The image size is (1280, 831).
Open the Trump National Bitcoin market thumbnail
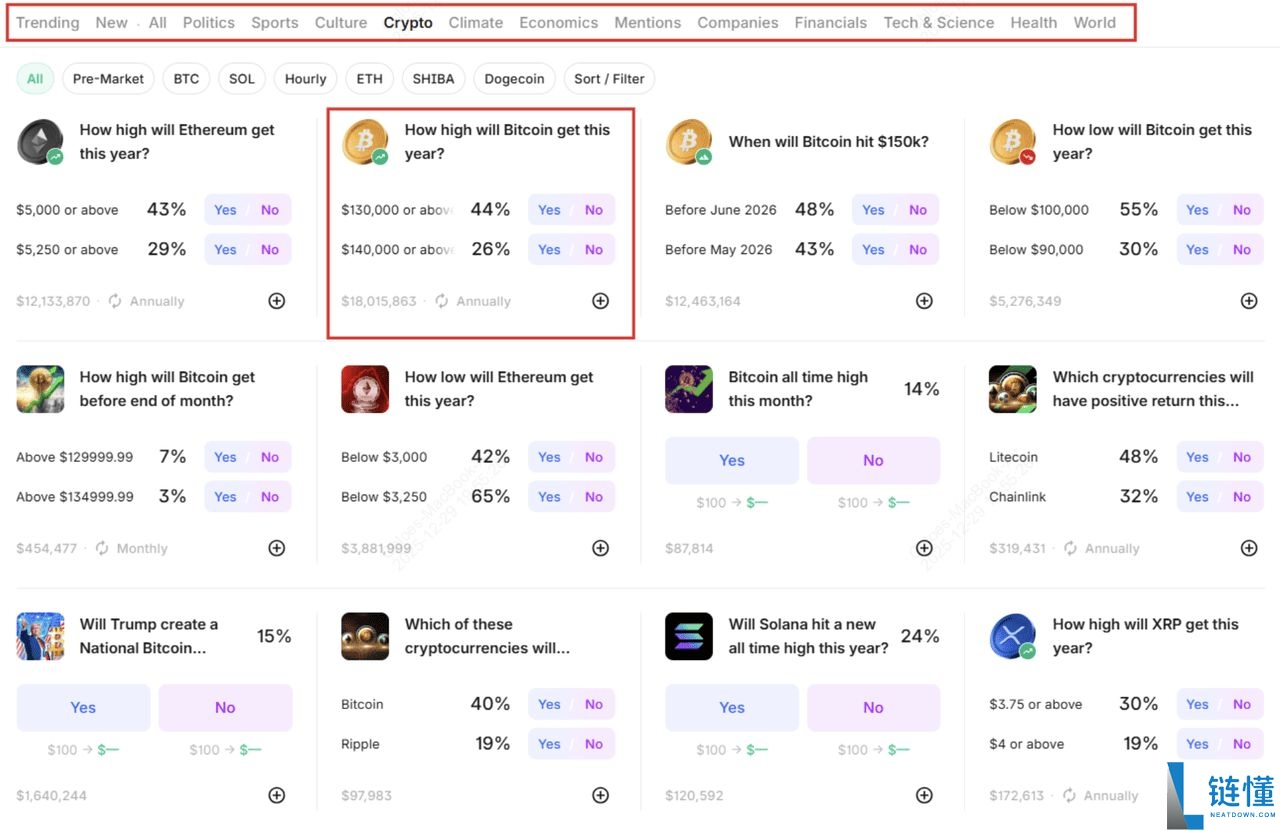tap(41, 636)
